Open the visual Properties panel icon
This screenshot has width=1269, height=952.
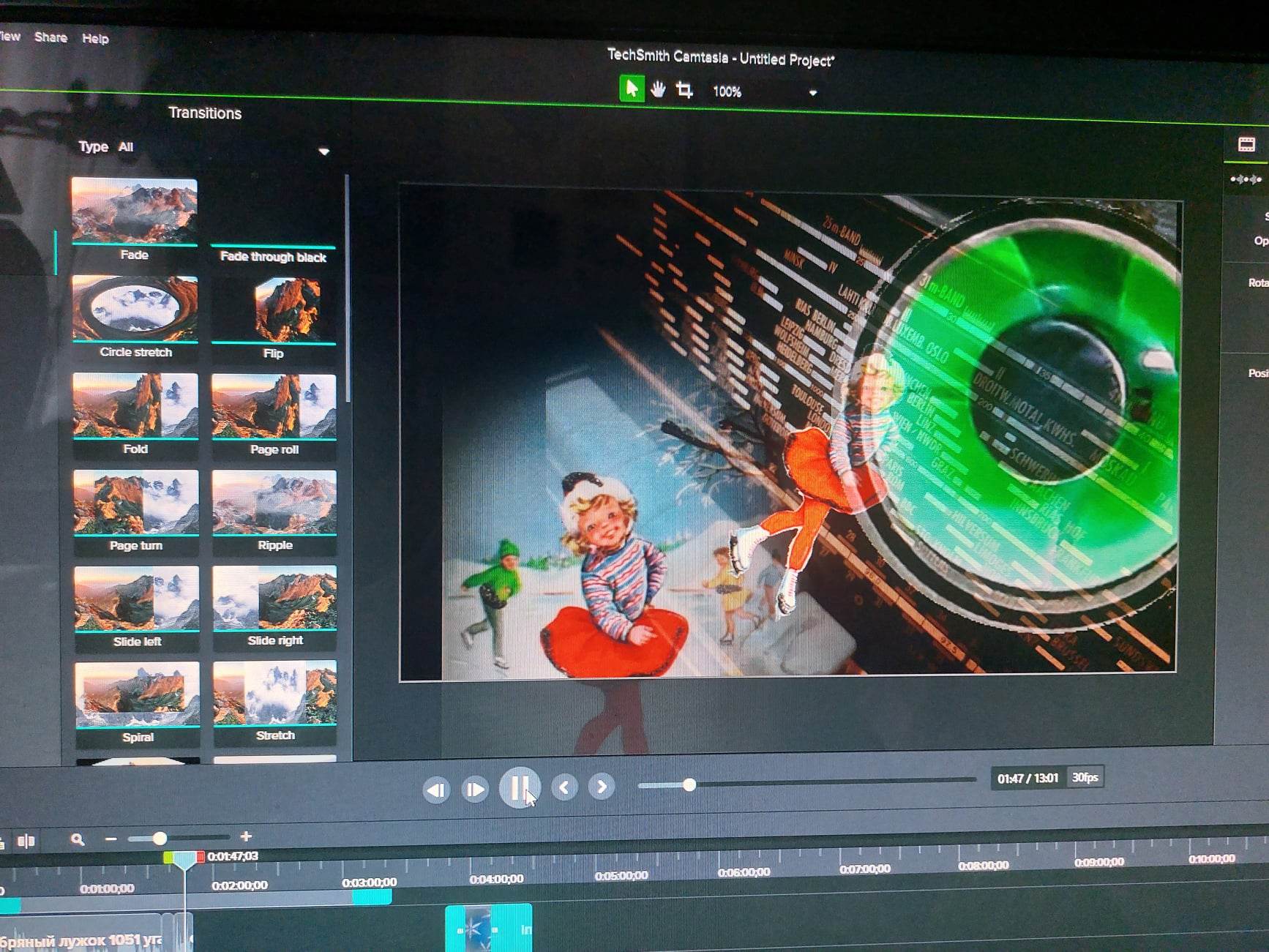[1246, 144]
